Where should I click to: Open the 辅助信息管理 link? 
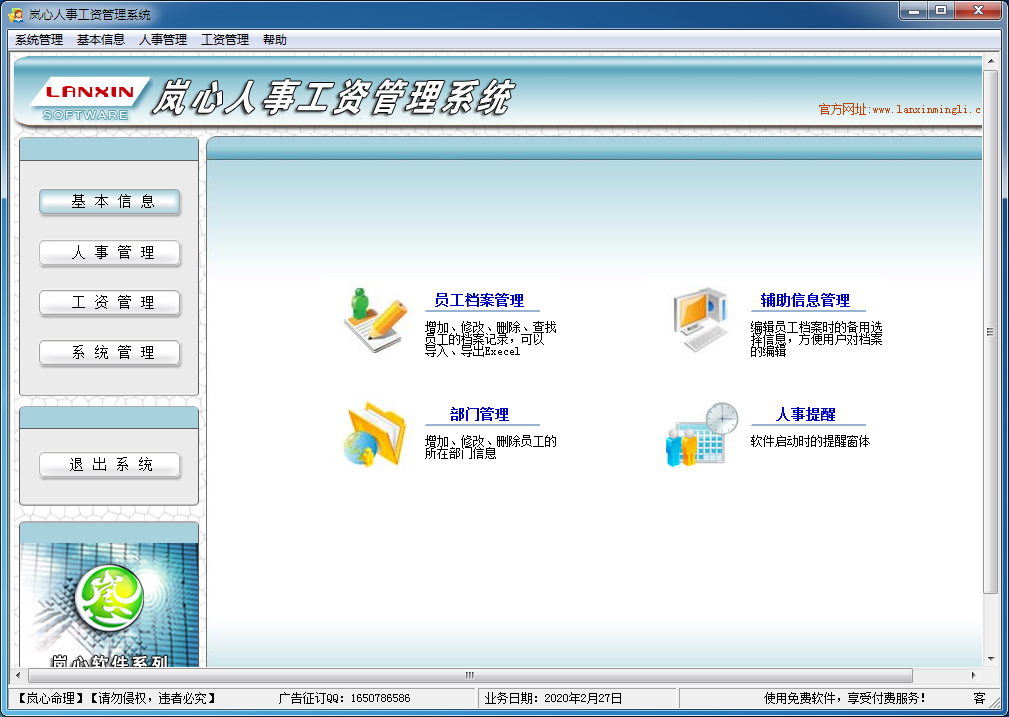point(805,300)
